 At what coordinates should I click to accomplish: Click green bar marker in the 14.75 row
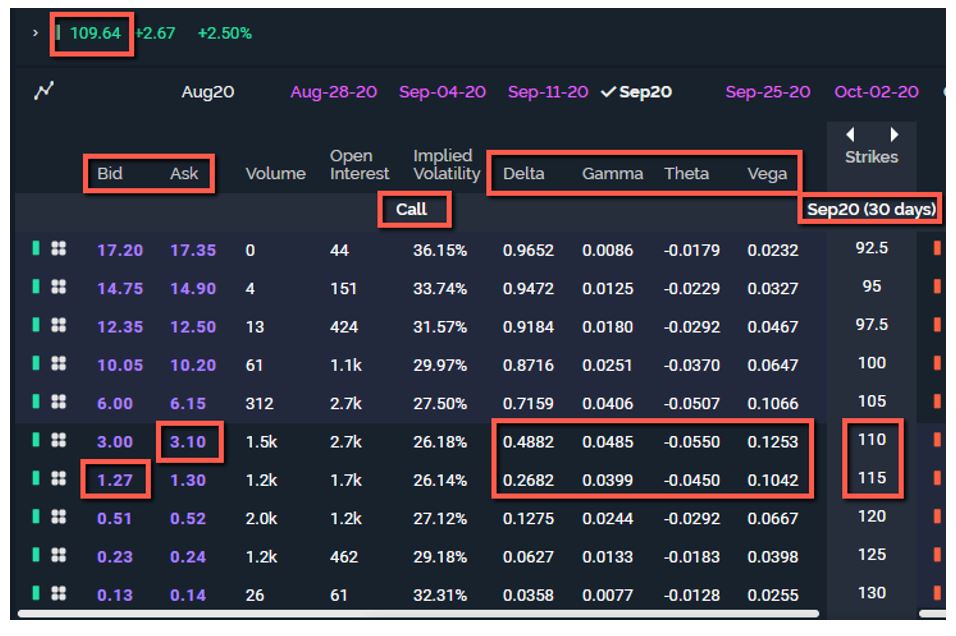coord(36,287)
